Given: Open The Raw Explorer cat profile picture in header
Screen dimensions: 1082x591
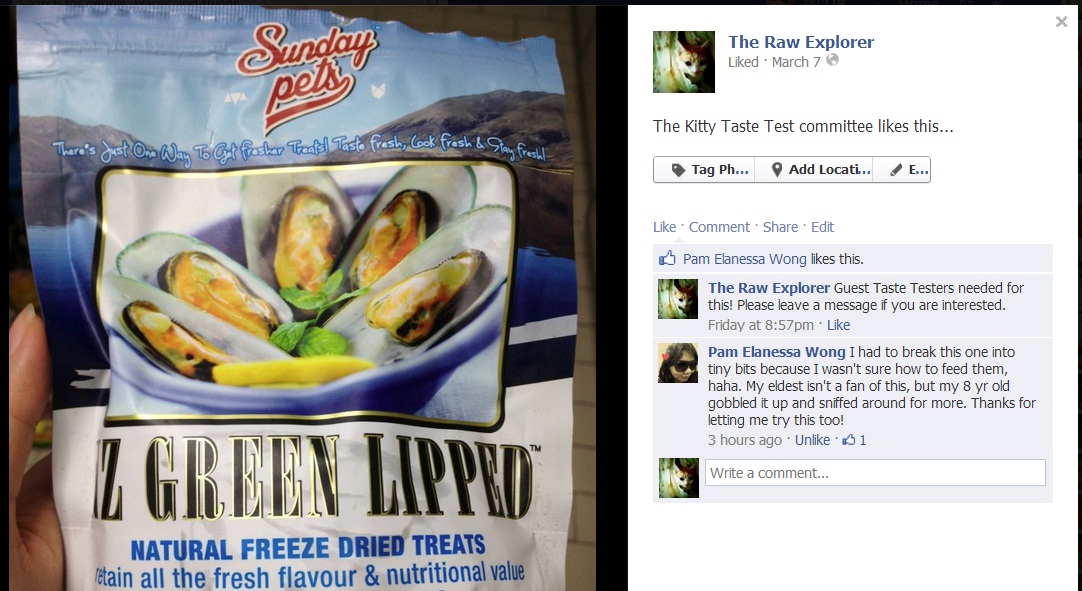Looking at the screenshot, I should (x=684, y=62).
